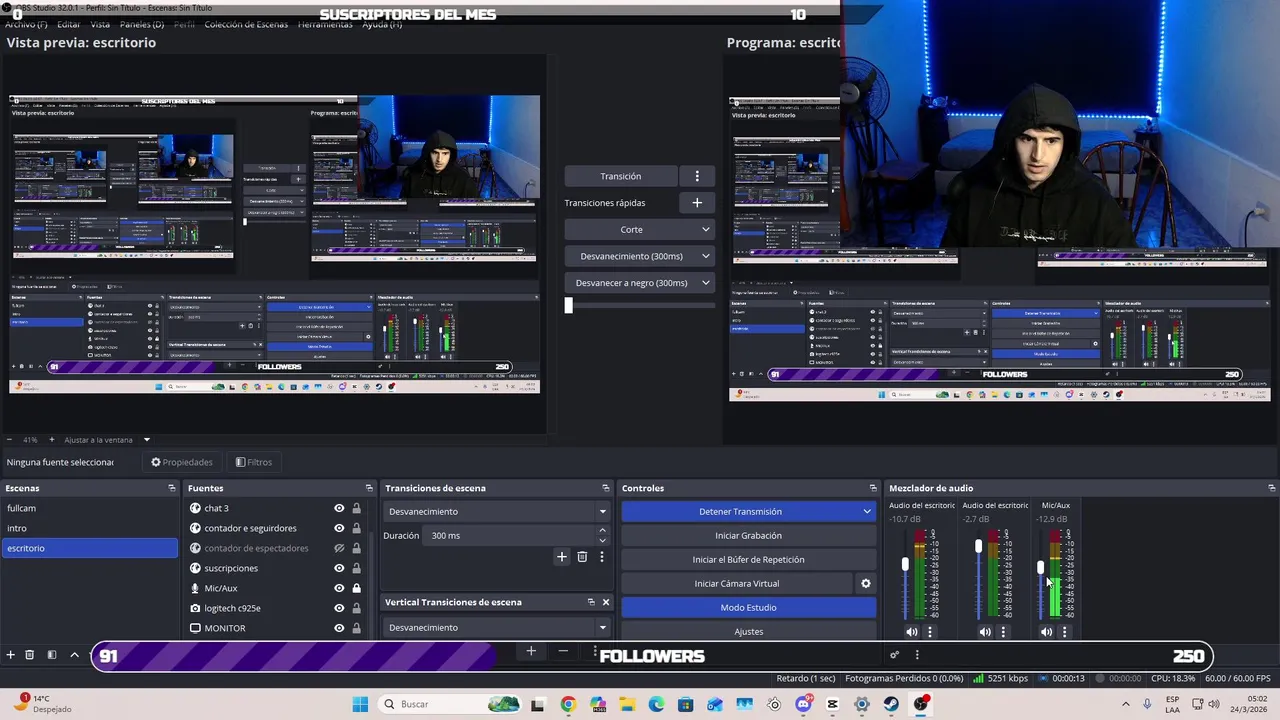Screen dimensions: 1280x720
Task: Open Discord from the taskbar
Action: (803, 704)
